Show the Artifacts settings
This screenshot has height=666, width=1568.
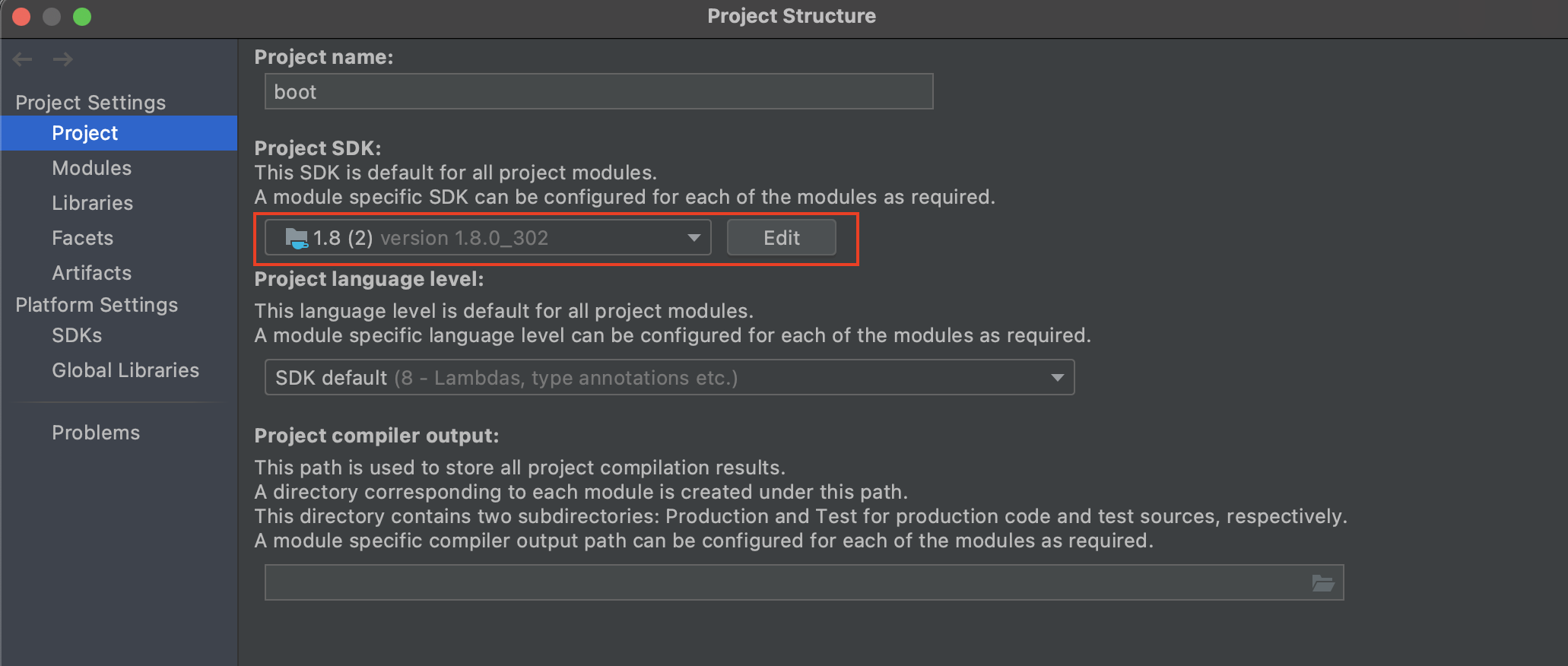point(91,273)
